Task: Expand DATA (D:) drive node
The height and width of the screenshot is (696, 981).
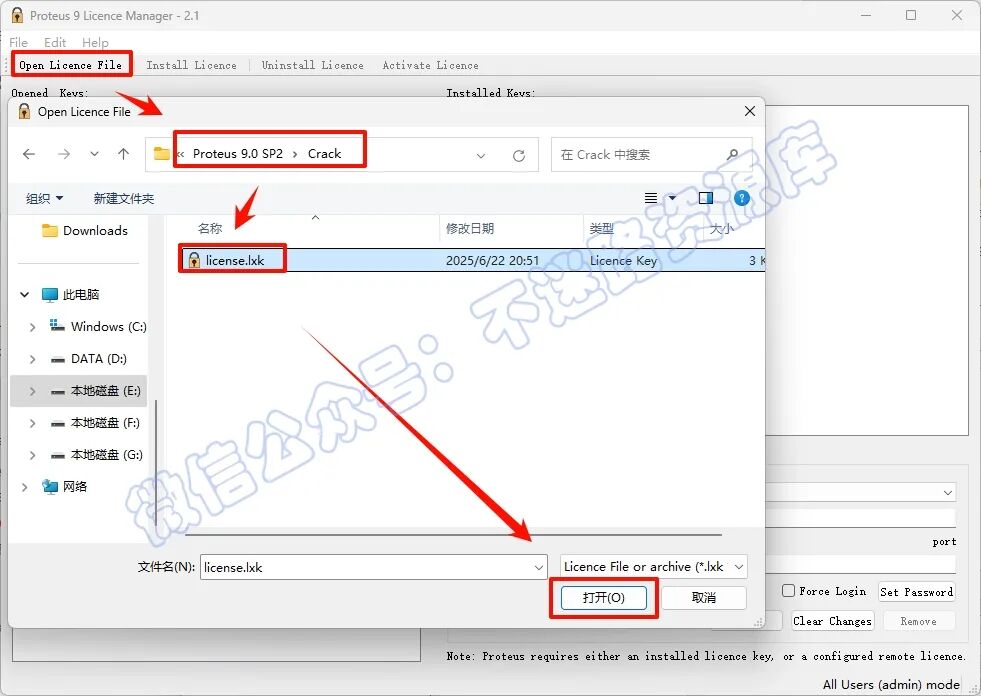Action: tap(32, 359)
